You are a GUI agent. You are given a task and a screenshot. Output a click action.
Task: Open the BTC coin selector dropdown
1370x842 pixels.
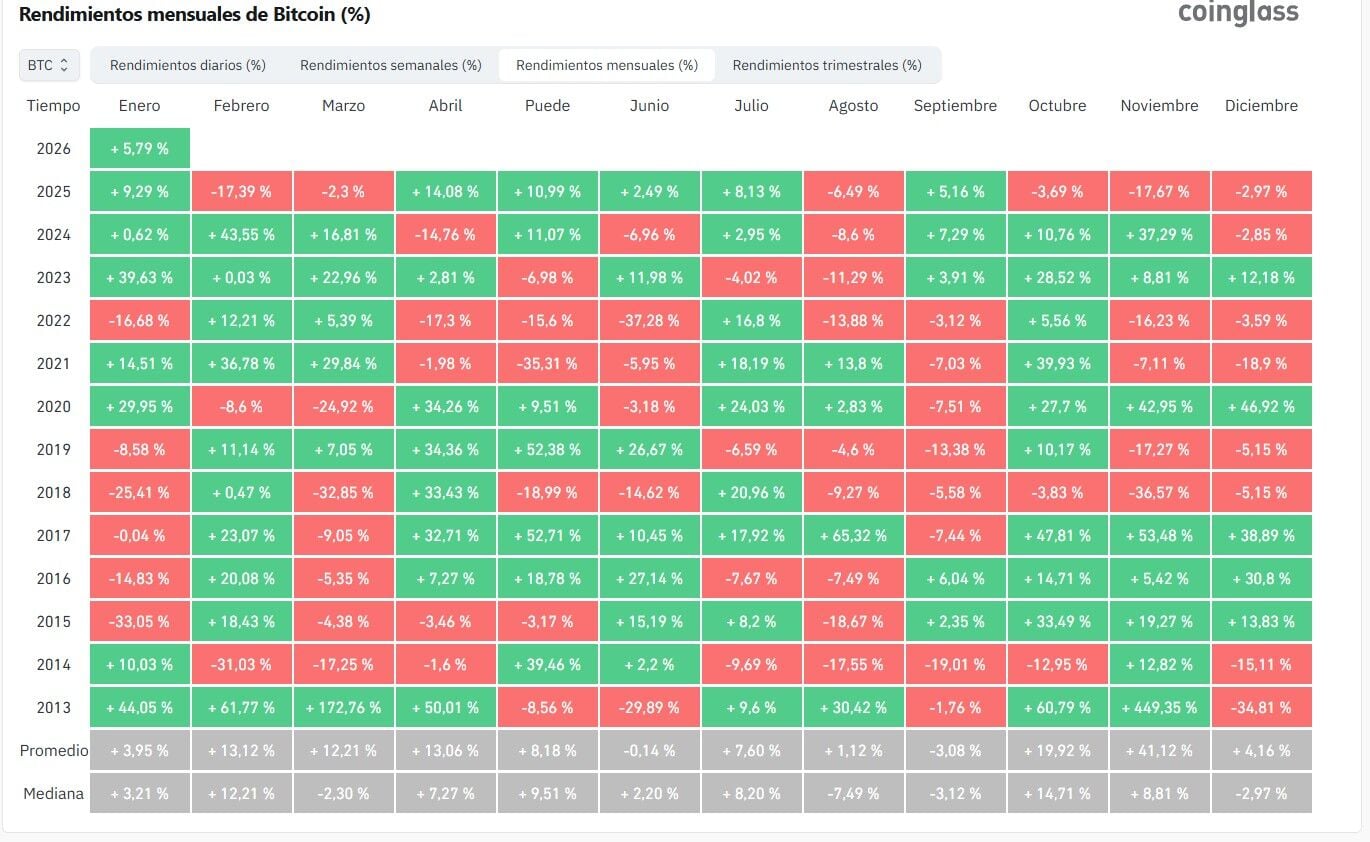(49, 65)
